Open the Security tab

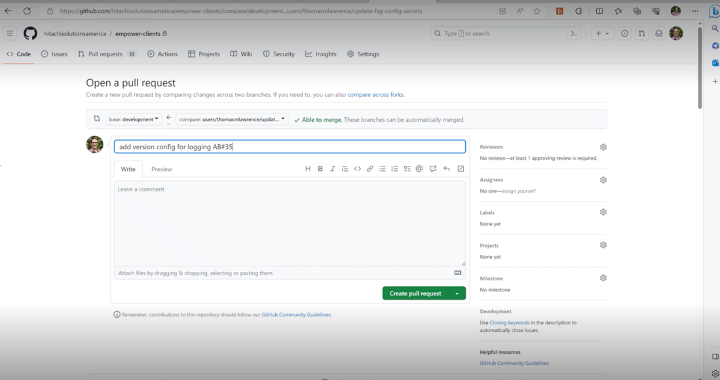tap(279, 54)
